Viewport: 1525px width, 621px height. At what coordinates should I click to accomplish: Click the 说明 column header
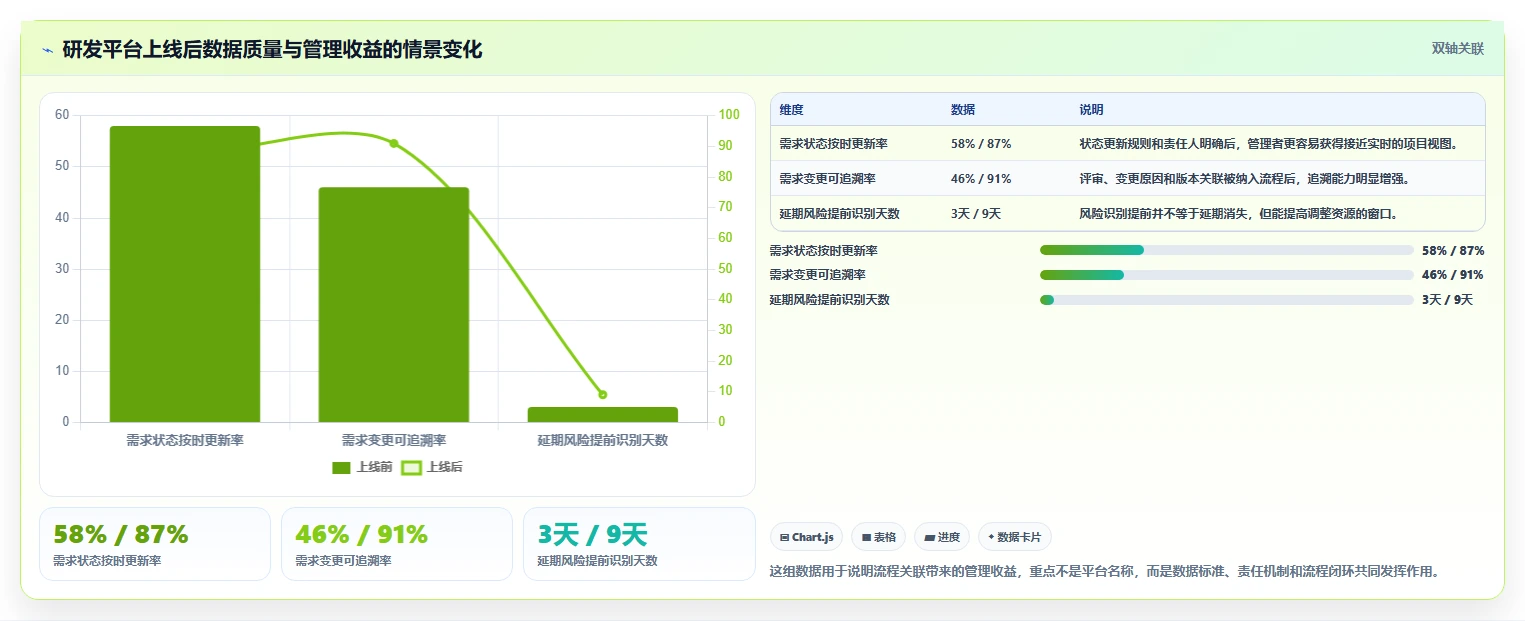(1091, 110)
